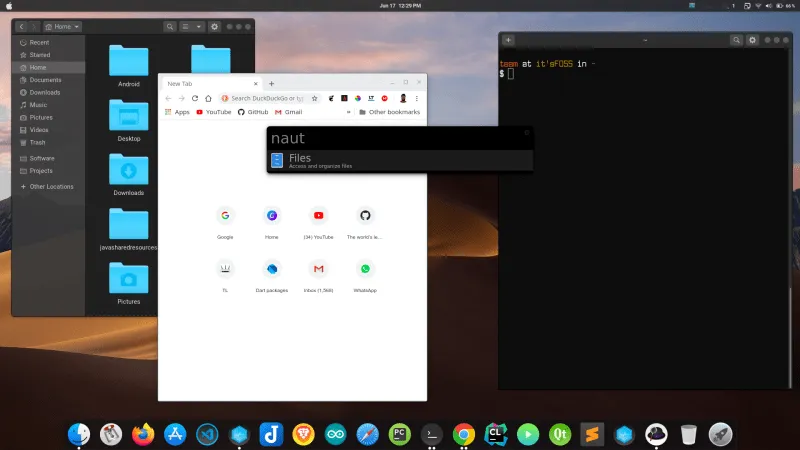Open a new tab in the terminal
The image size is (800, 450).
[x=509, y=40]
